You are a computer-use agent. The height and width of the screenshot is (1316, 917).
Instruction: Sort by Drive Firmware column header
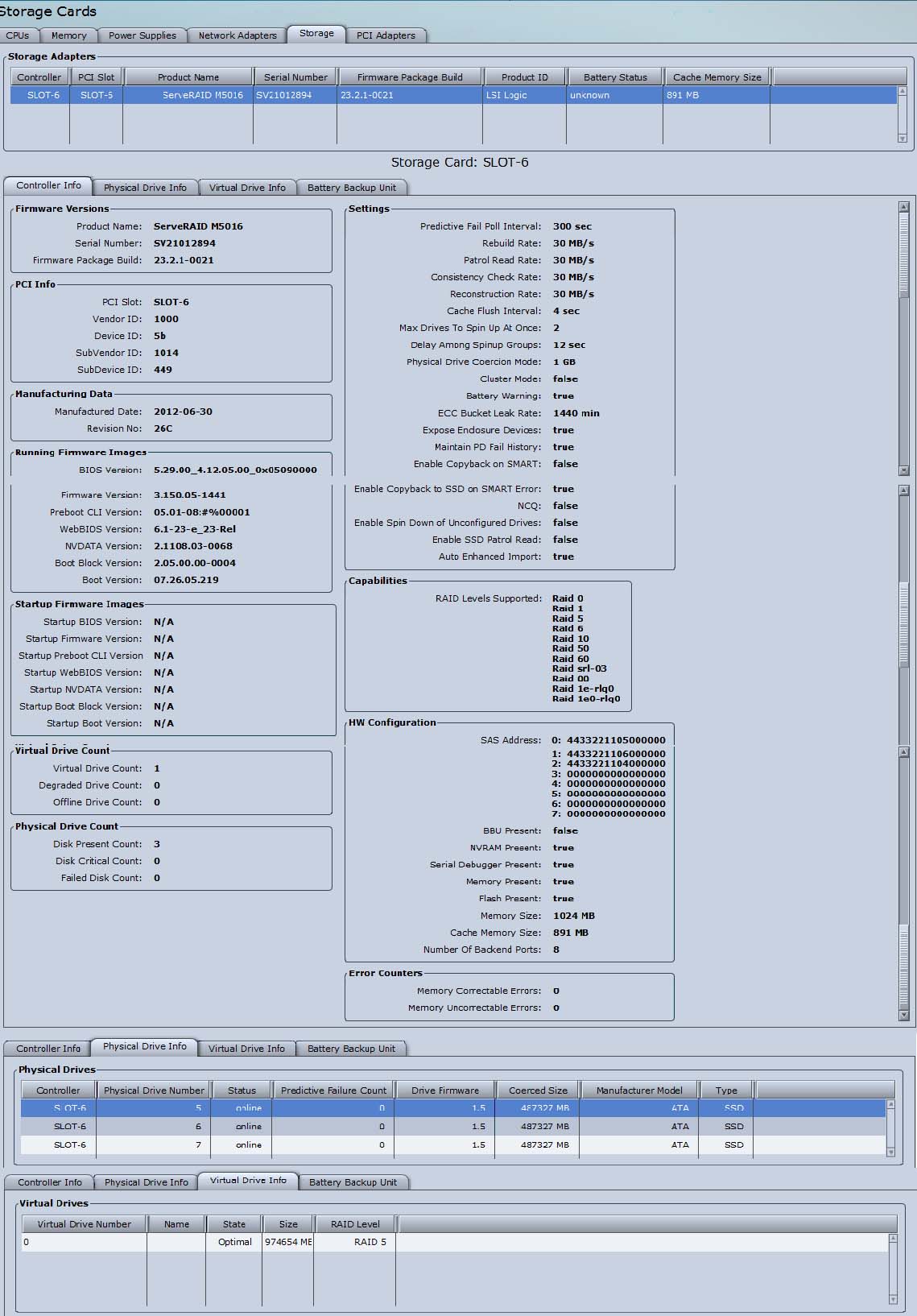tap(444, 1090)
